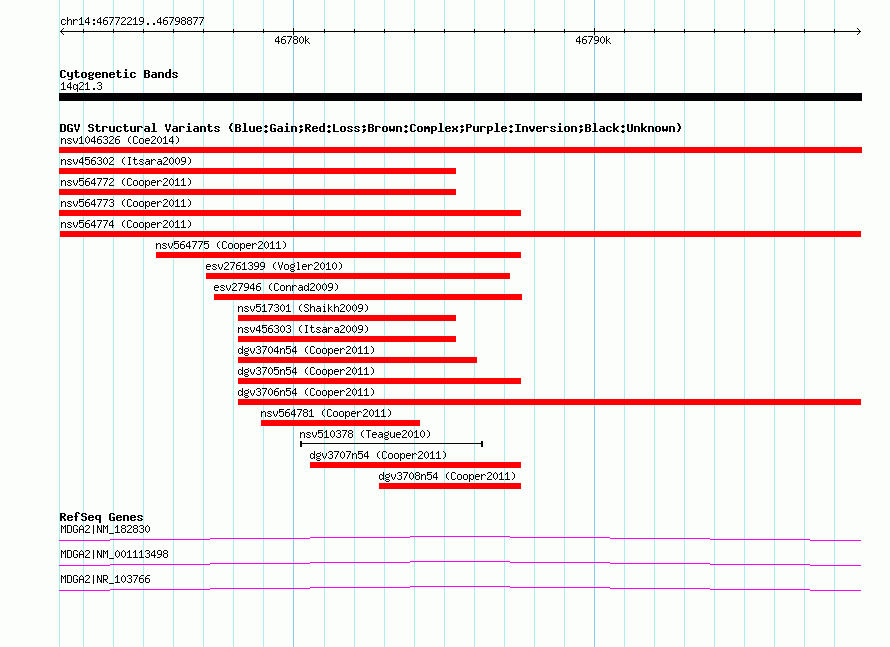Image resolution: width=890 pixels, height=647 pixels.
Task: Select the MDGA2|NM_001113498 gene label
Action: point(115,554)
